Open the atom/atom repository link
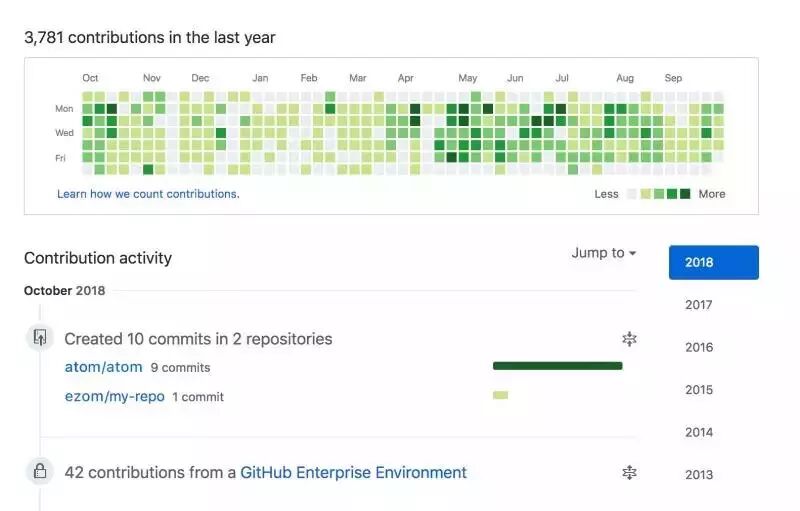This screenshot has height=511, width=800. [x=103, y=367]
